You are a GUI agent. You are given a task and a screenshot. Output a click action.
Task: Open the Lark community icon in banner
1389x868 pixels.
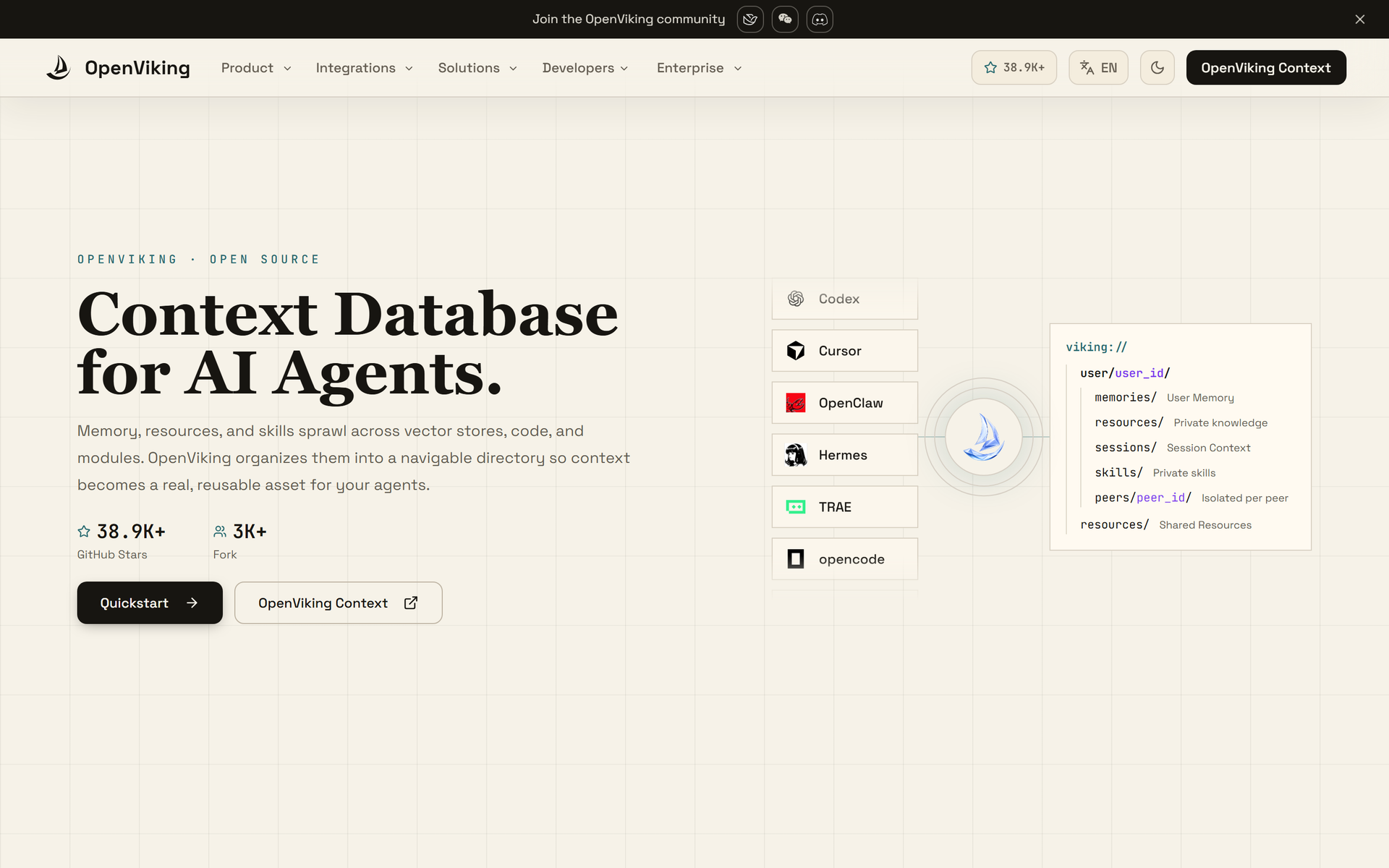coord(750,20)
